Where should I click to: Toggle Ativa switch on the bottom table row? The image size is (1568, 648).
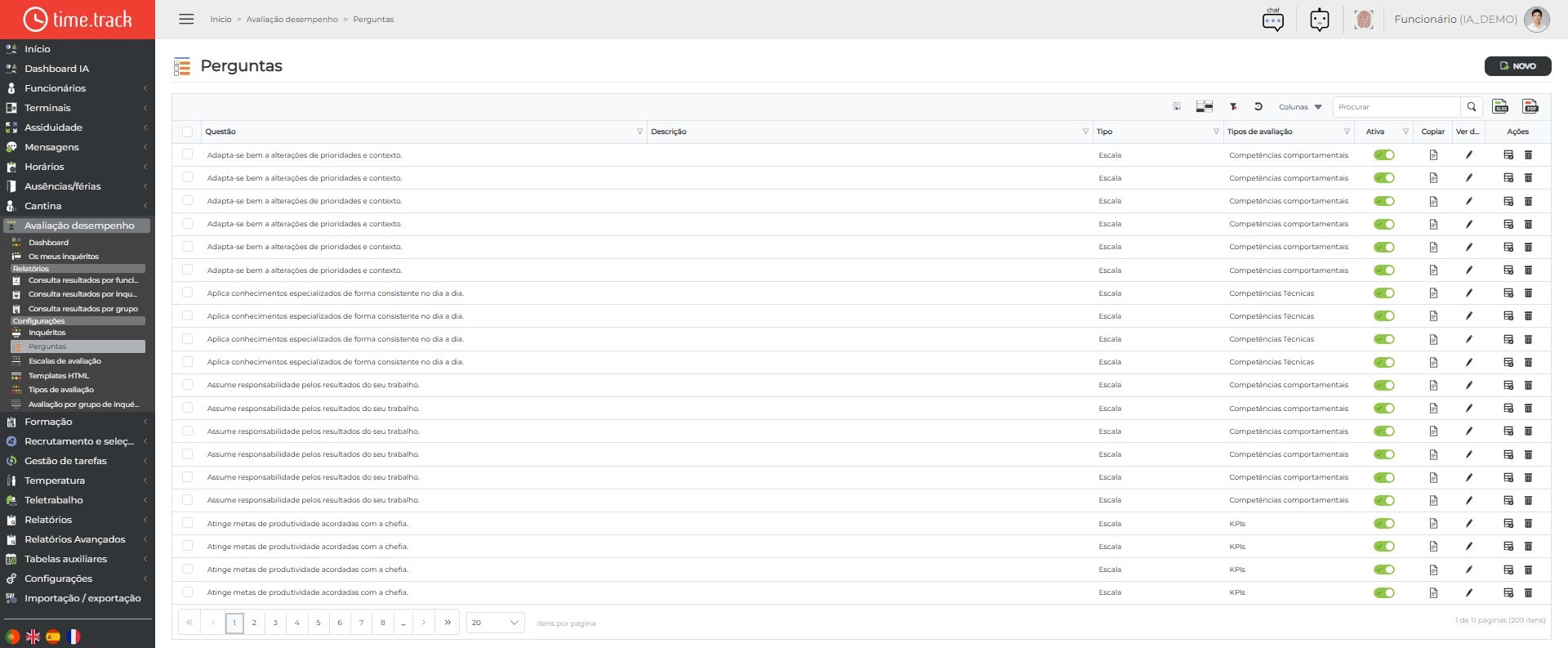(1384, 593)
